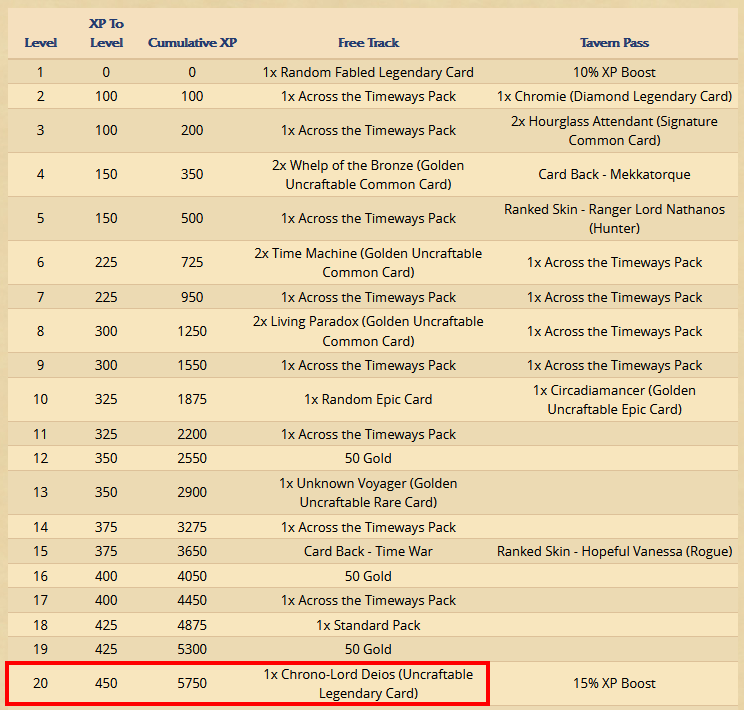Viewport: 744px width, 710px height.
Task: Click cumulative XP value 350
Action: pyautogui.click(x=192, y=174)
